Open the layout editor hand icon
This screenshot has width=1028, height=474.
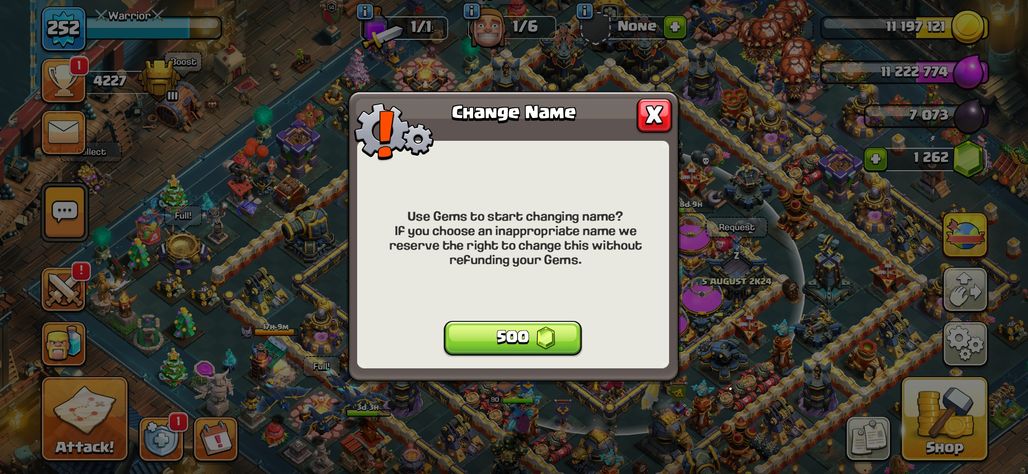click(x=965, y=289)
